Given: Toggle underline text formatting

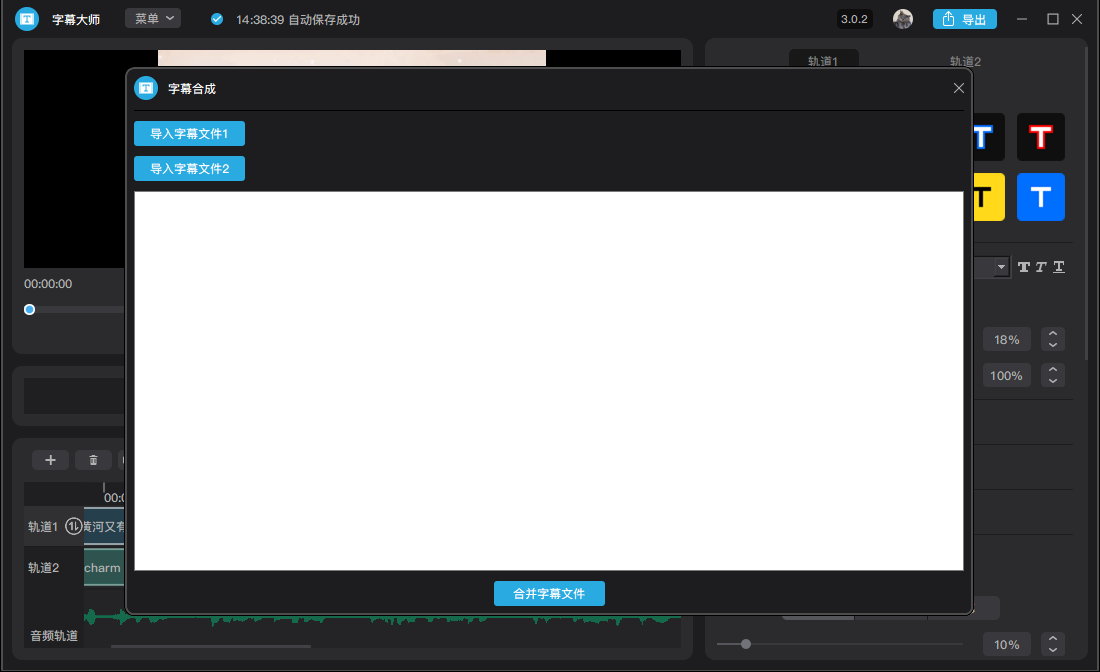Looking at the screenshot, I should click(1059, 267).
